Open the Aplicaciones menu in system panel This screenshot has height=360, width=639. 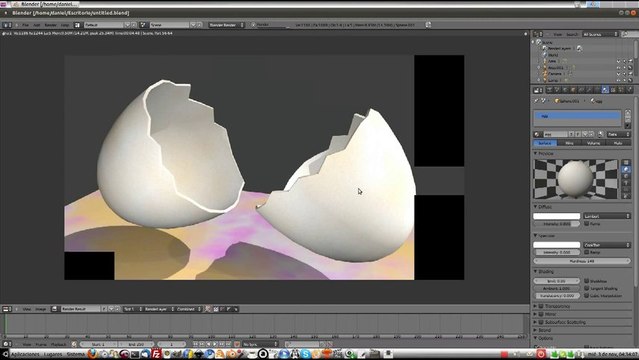25,354
